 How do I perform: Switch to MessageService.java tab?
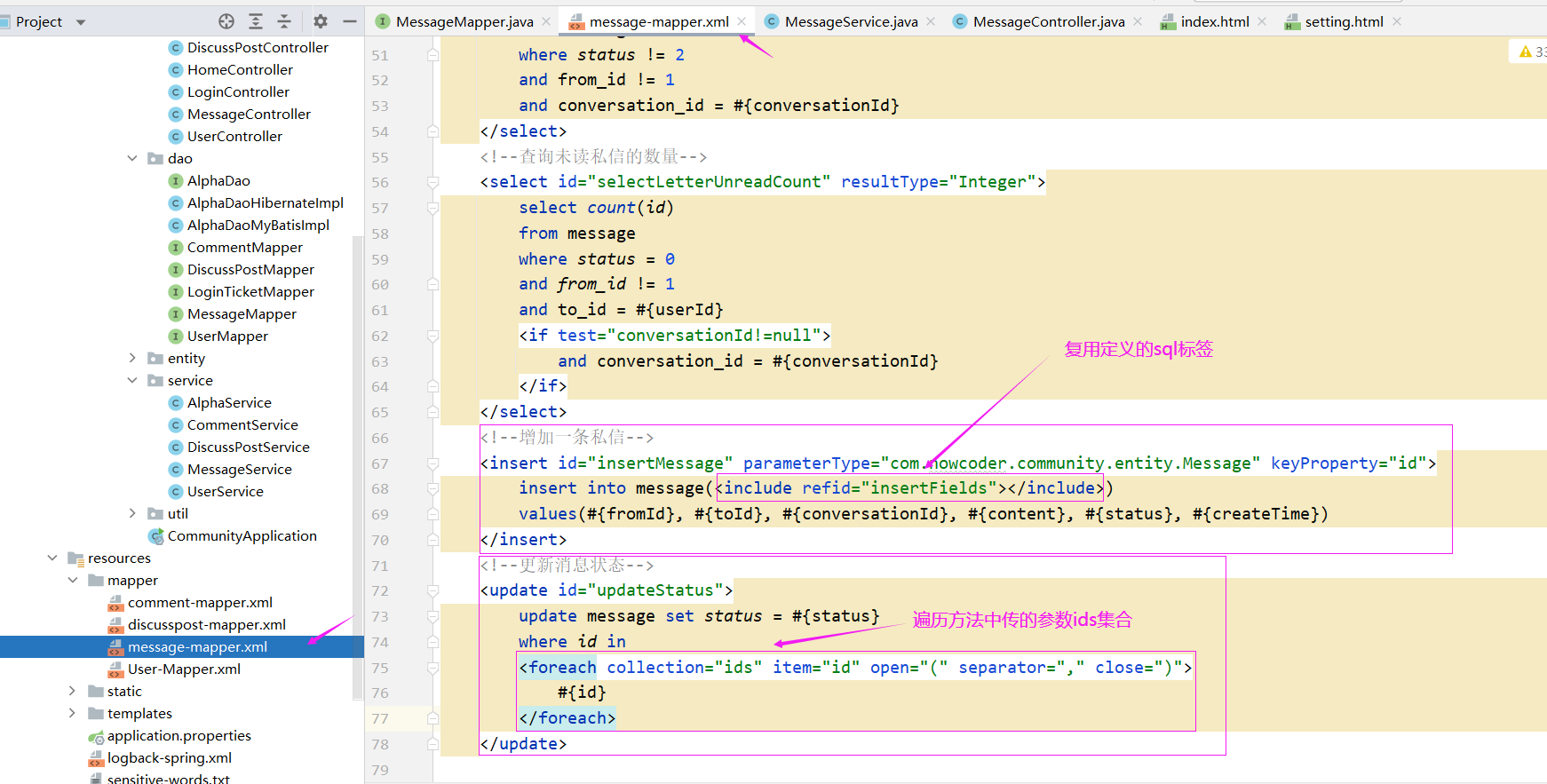pyautogui.click(x=851, y=21)
